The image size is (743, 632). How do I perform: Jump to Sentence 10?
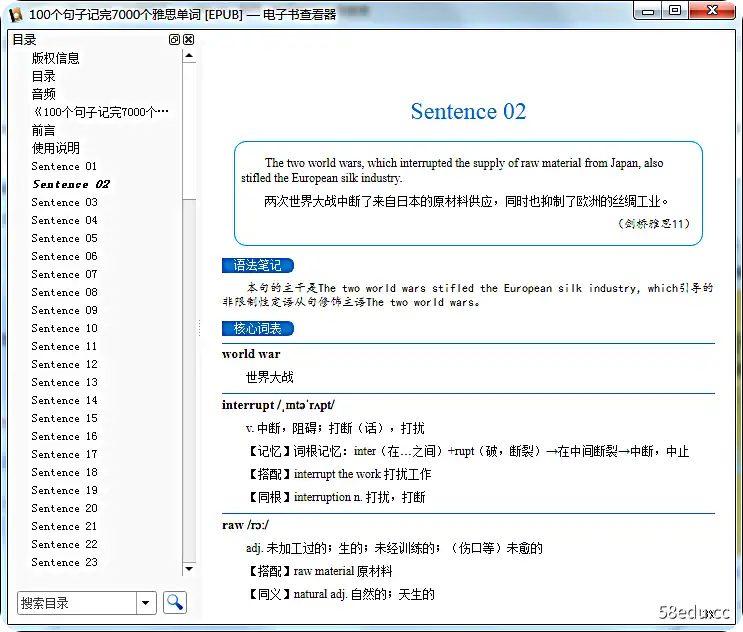[64, 328]
